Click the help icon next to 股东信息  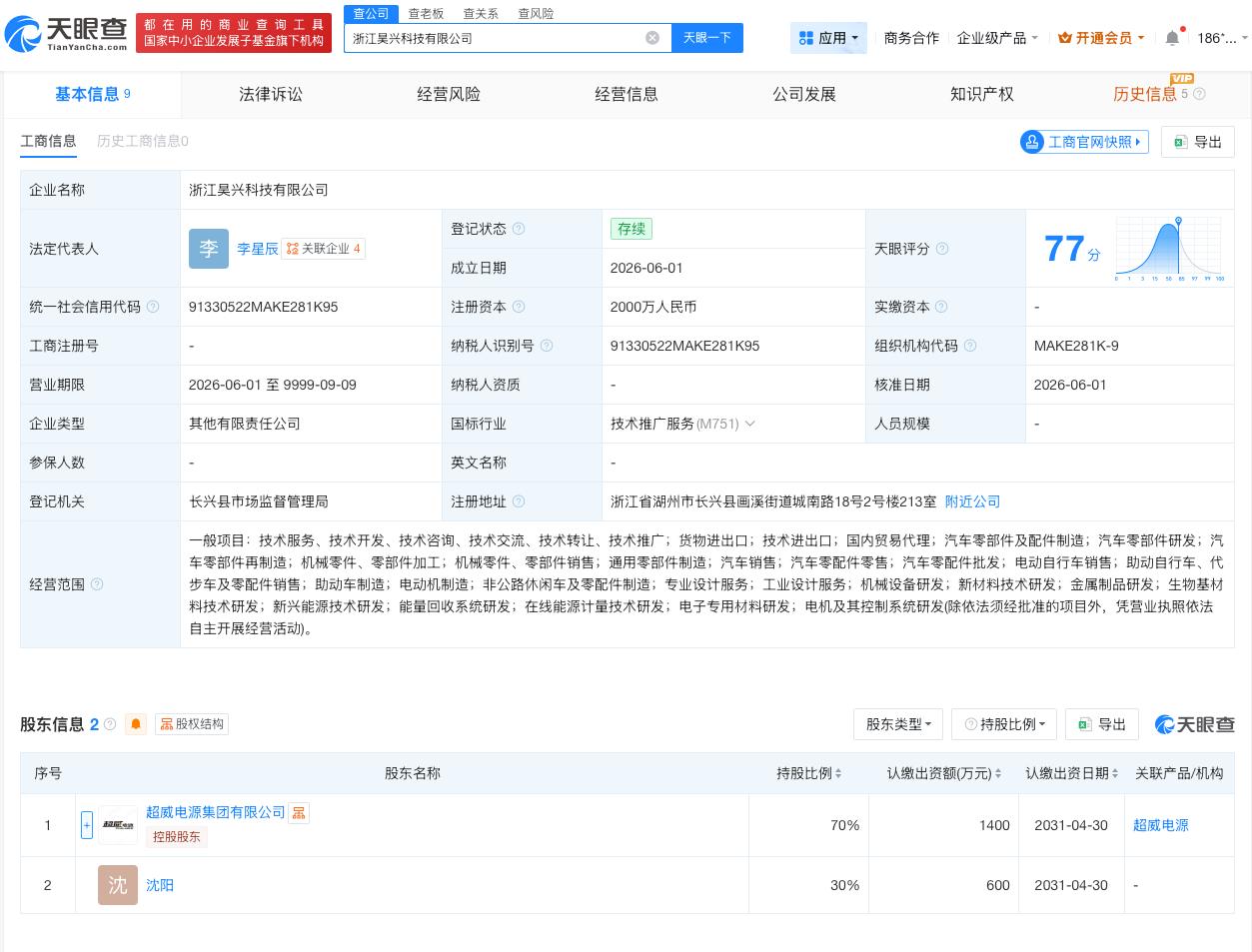click(x=110, y=724)
